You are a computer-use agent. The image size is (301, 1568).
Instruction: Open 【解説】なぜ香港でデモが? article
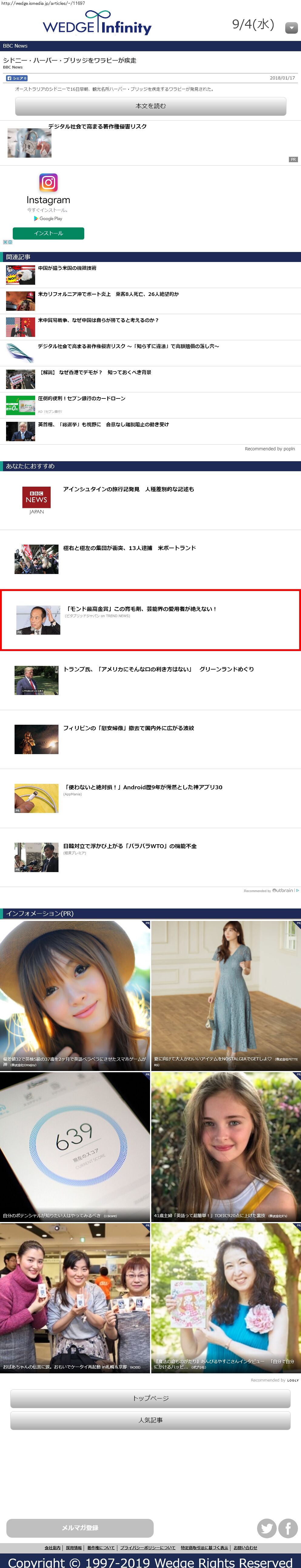95,373
